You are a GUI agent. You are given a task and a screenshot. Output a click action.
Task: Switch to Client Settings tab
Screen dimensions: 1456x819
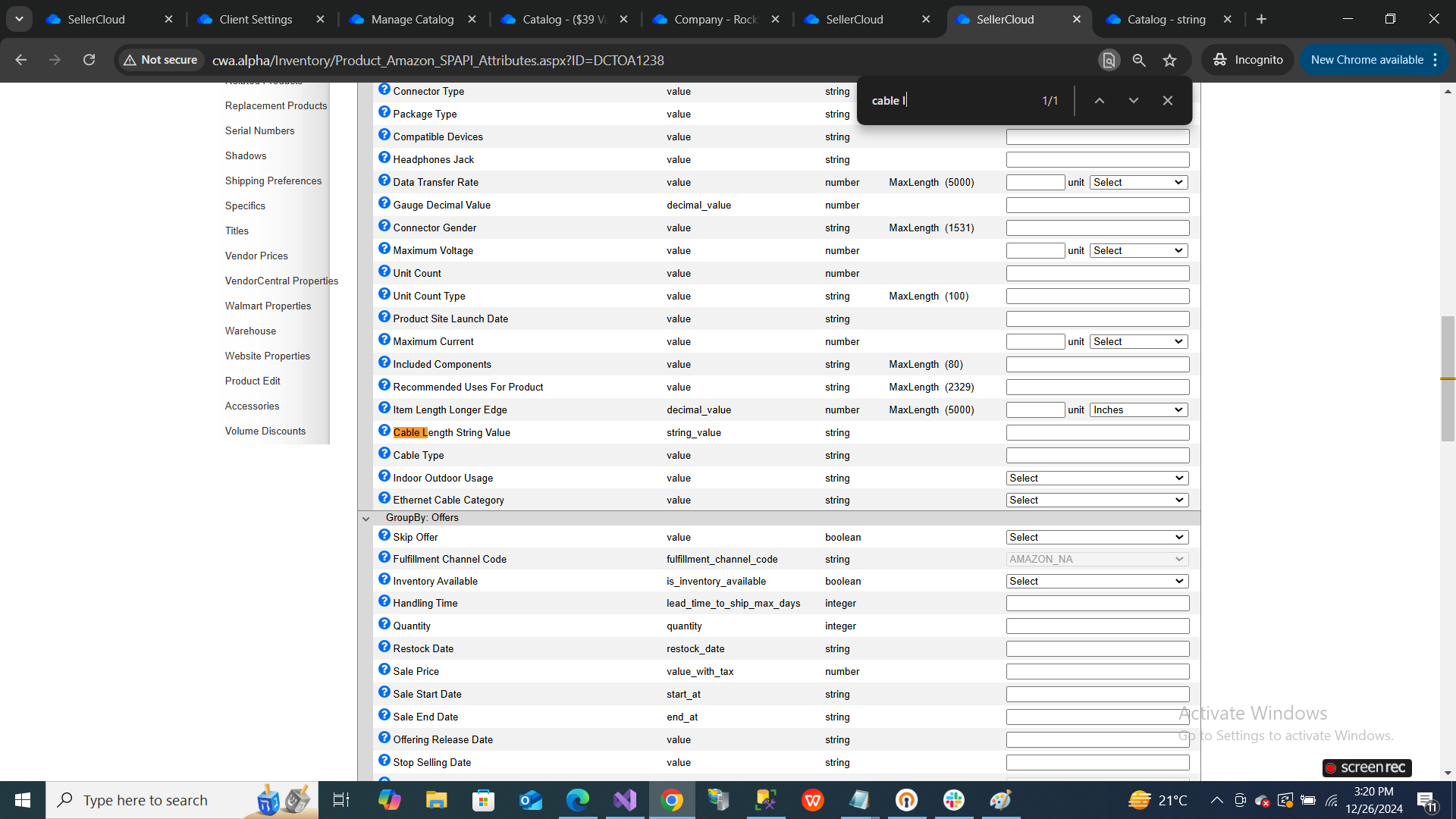[x=256, y=19]
